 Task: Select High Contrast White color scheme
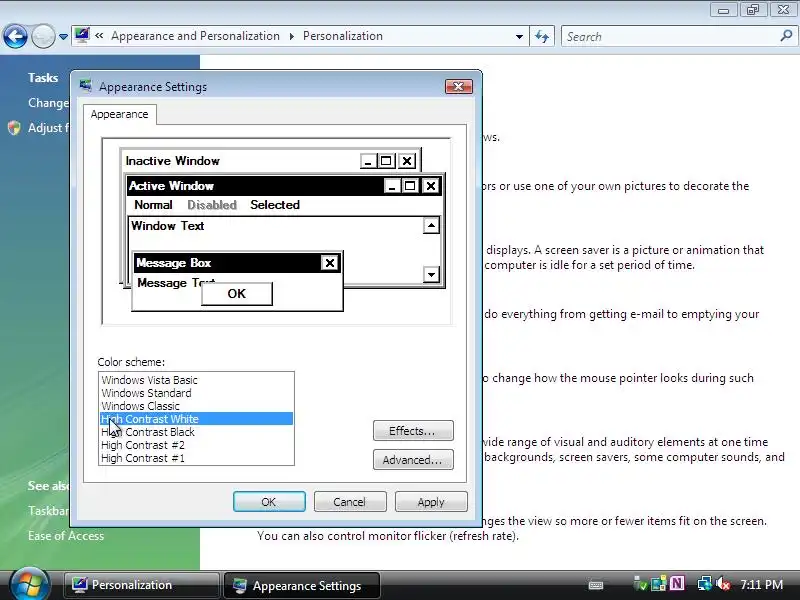coord(196,419)
